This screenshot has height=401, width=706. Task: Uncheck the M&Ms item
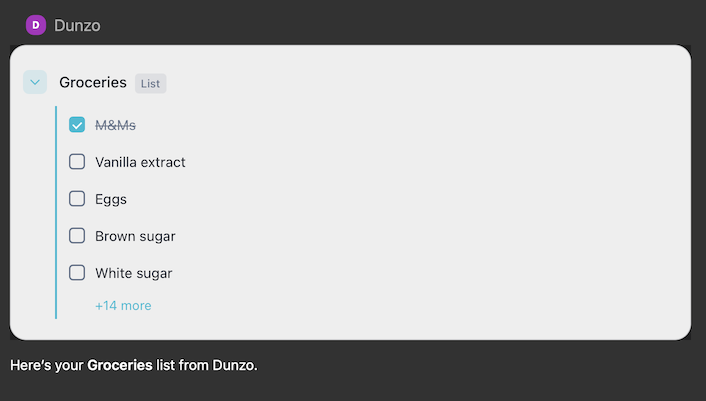(77, 125)
